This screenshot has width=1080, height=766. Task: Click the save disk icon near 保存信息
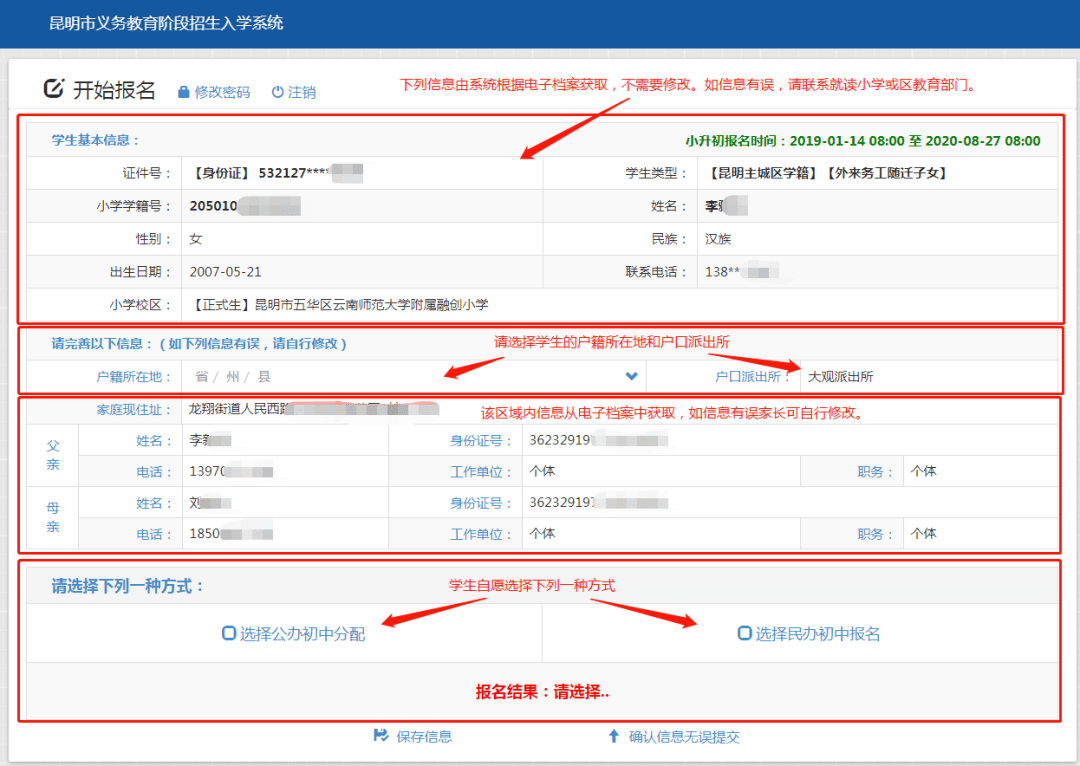coord(381,736)
